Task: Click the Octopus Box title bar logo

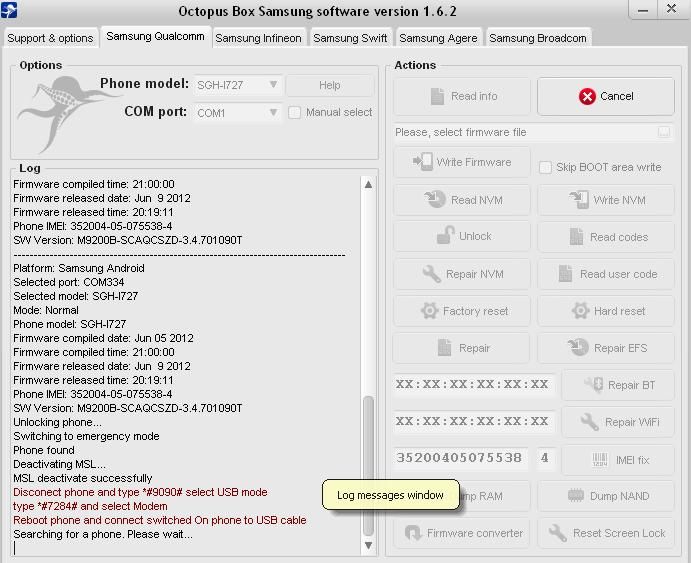Action: 9,10
